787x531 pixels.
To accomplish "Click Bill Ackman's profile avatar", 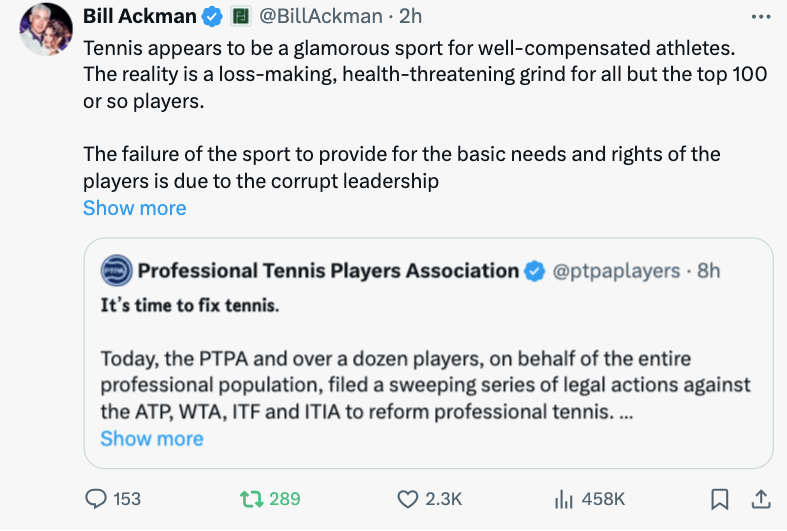I will coord(45,28).
